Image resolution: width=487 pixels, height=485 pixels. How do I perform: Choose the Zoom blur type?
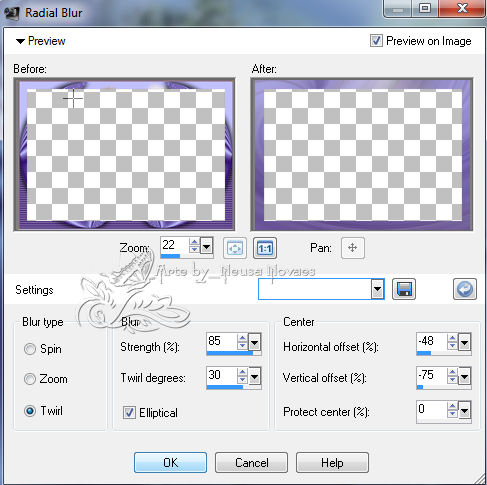(x=30, y=379)
